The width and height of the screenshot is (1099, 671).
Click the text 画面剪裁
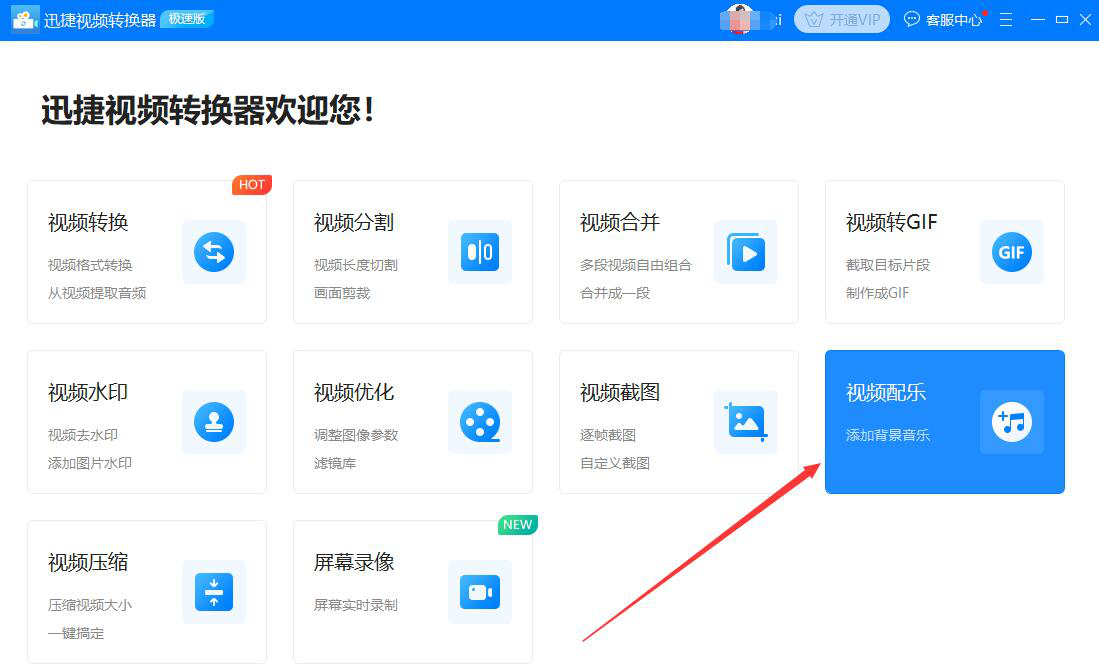pyautogui.click(x=342, y=293)
